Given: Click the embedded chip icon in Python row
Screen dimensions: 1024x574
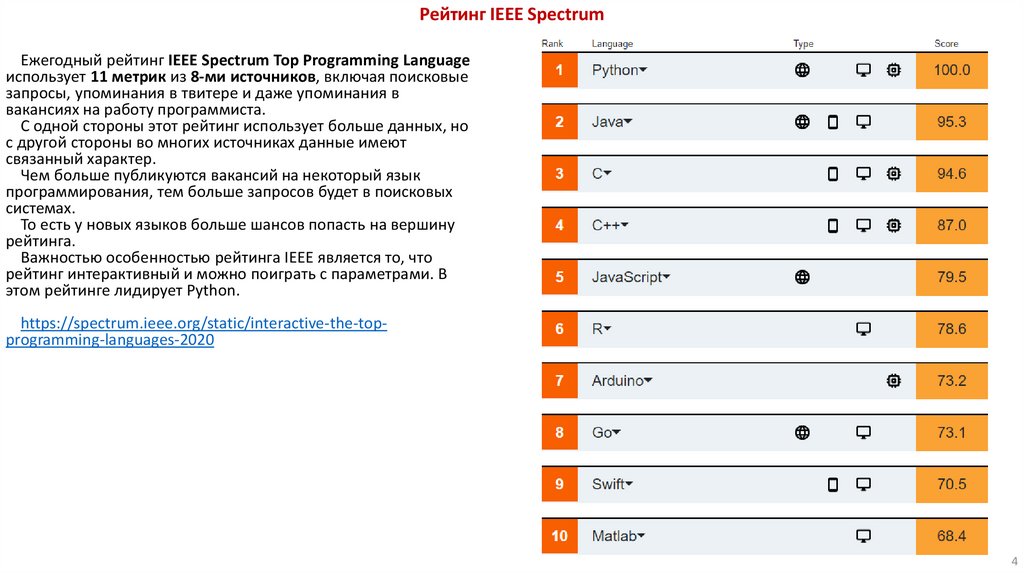Looking at the screenshot, I should pos(894,70).
